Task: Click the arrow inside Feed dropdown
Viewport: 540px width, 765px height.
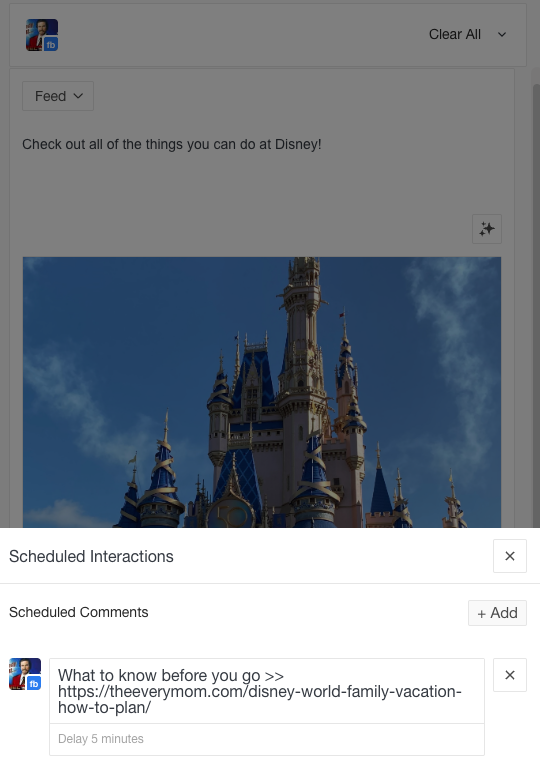Action: pyautogui.click(x=78, y=96)
